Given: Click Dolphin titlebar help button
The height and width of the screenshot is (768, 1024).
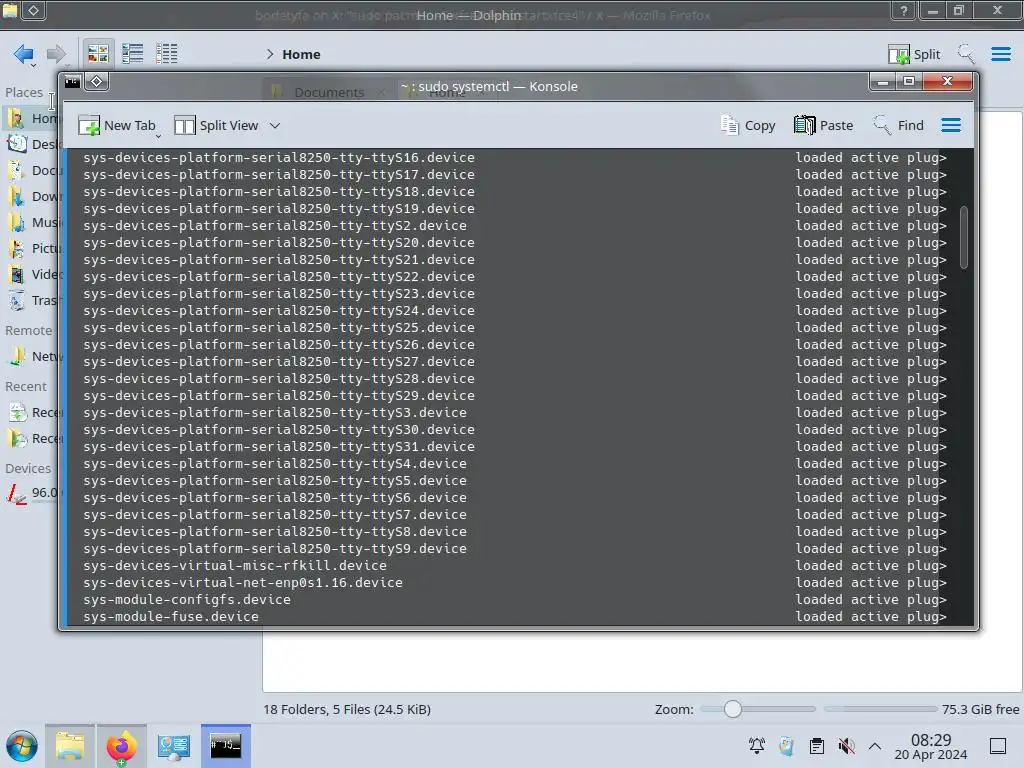Looking at the screenshot, I should (x=903, y=10).
